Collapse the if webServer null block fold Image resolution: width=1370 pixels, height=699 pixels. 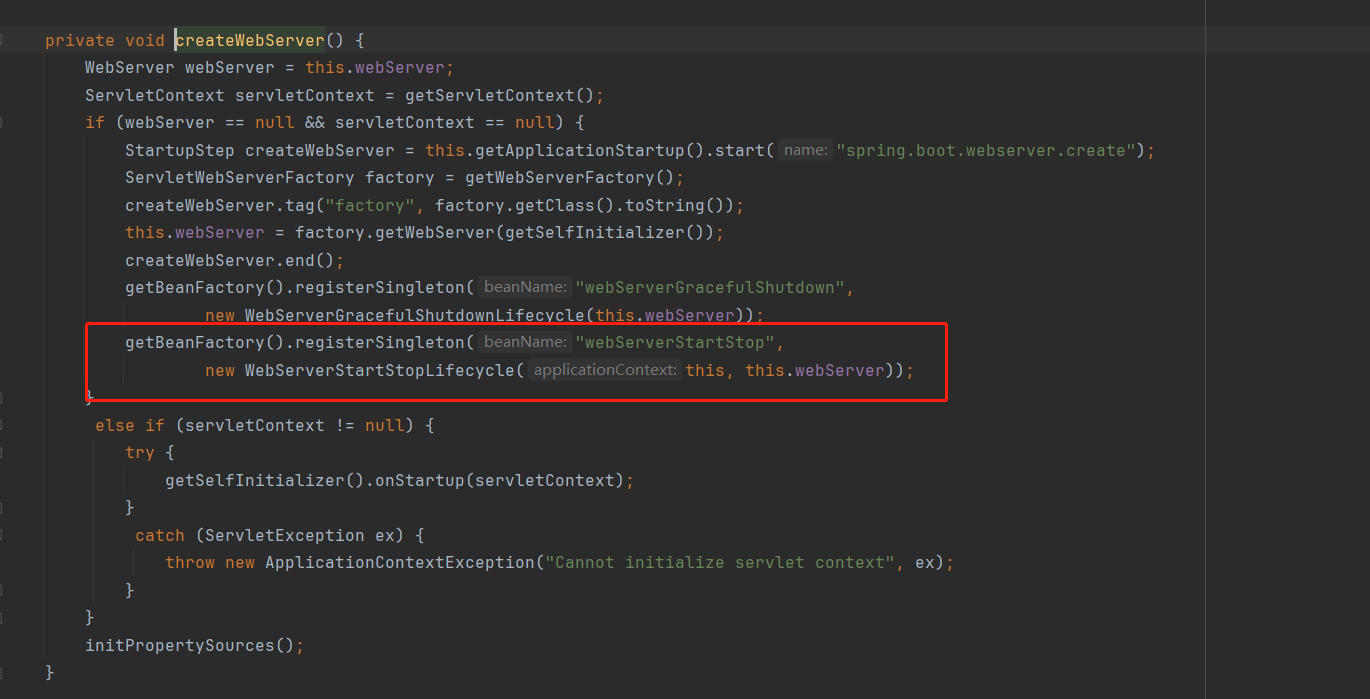coord(3,123)
